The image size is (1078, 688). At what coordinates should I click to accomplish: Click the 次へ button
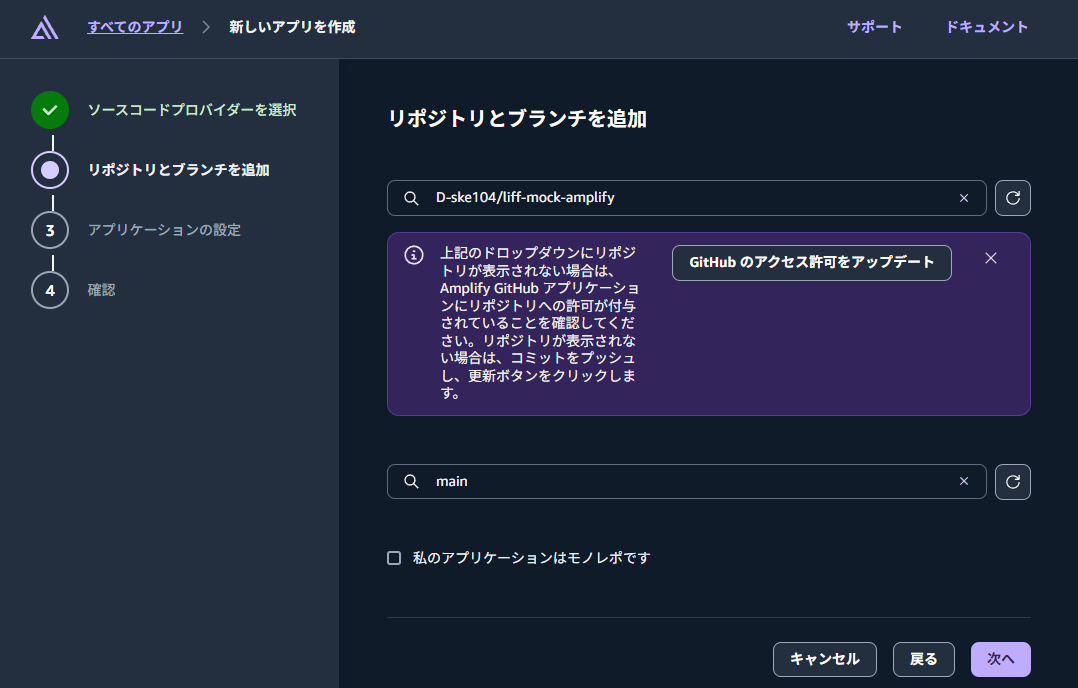click(x=1001, y=659)
